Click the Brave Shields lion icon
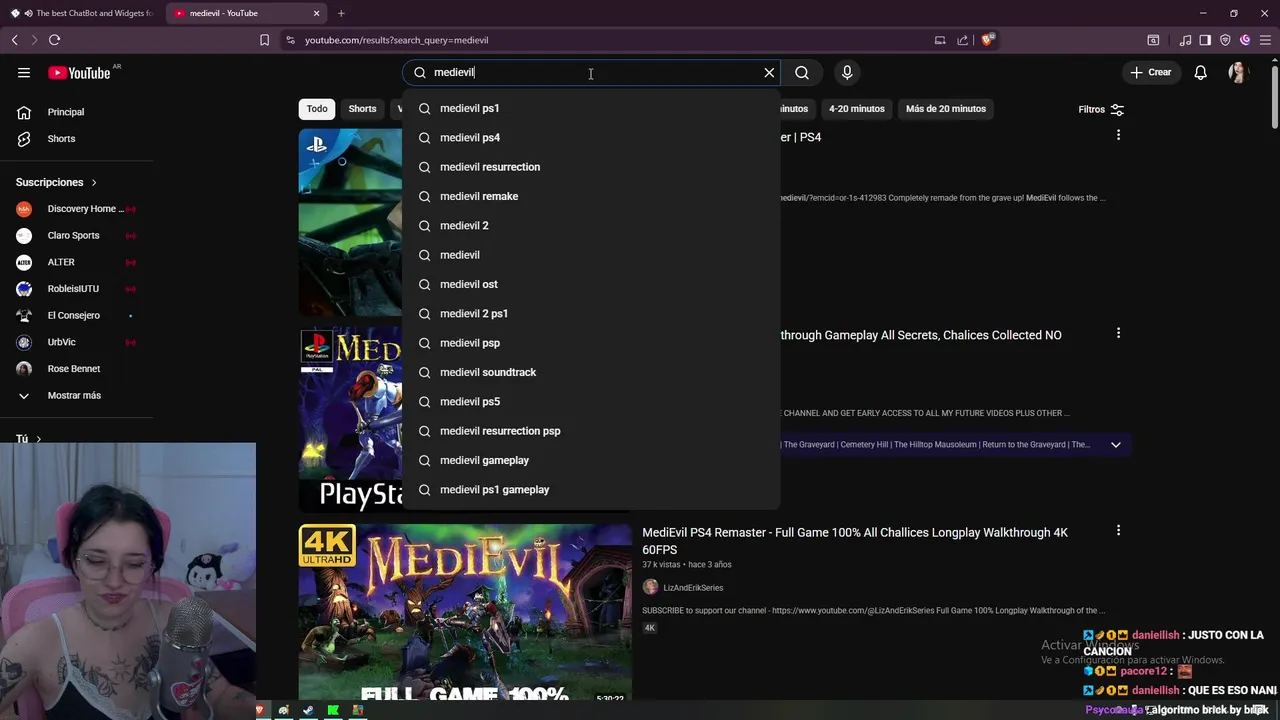The height and width of the screenshot is (720, 1280). (988, 40)
